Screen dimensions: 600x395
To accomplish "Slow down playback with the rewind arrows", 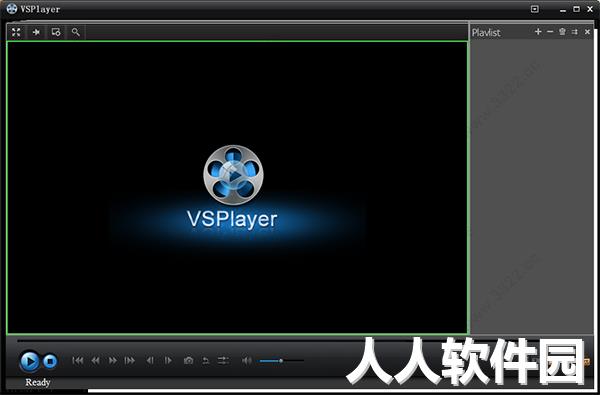I will (x=95, y=361).
